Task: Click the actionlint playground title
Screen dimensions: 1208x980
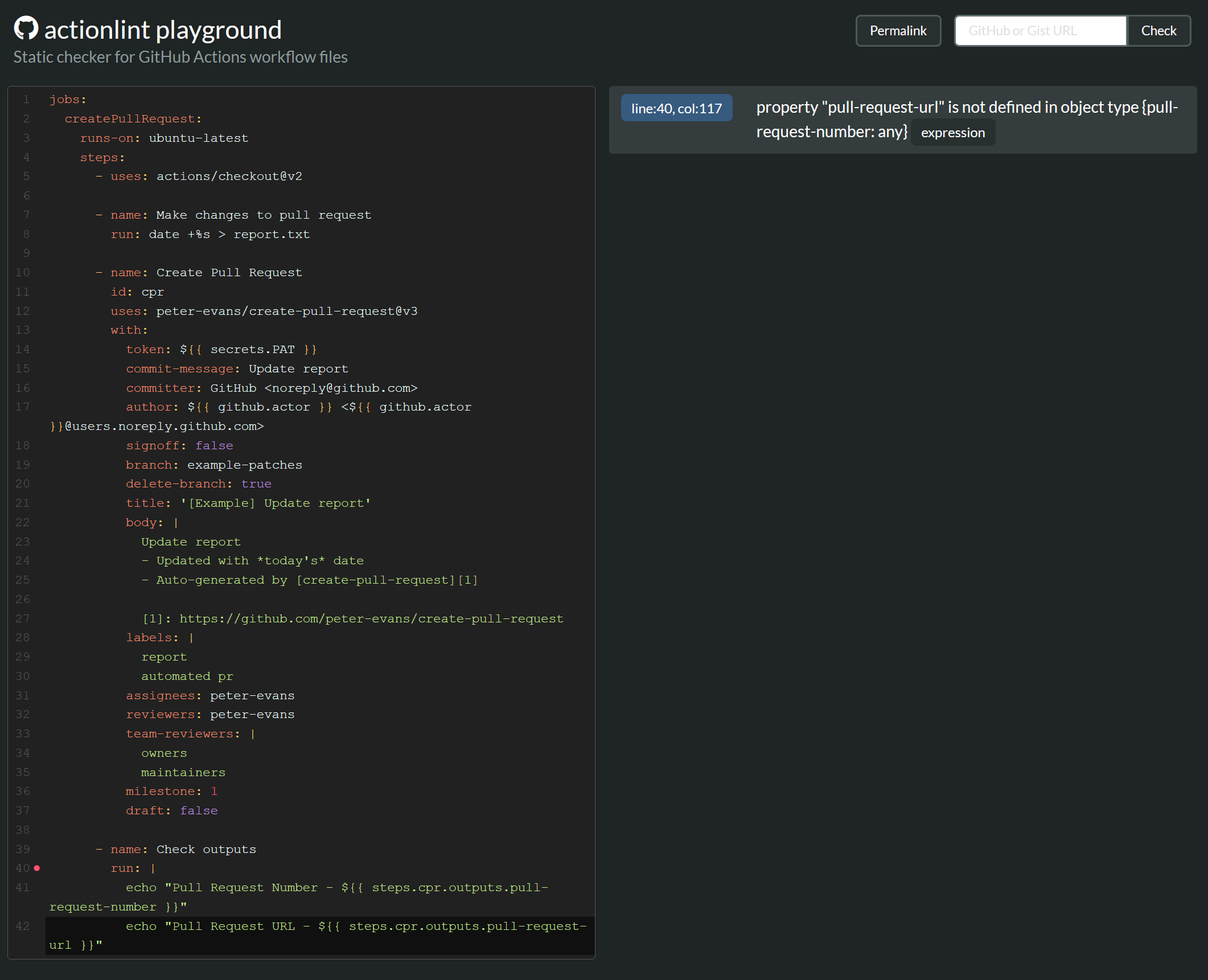Action: pyautogui.click(x=163, y=29)
